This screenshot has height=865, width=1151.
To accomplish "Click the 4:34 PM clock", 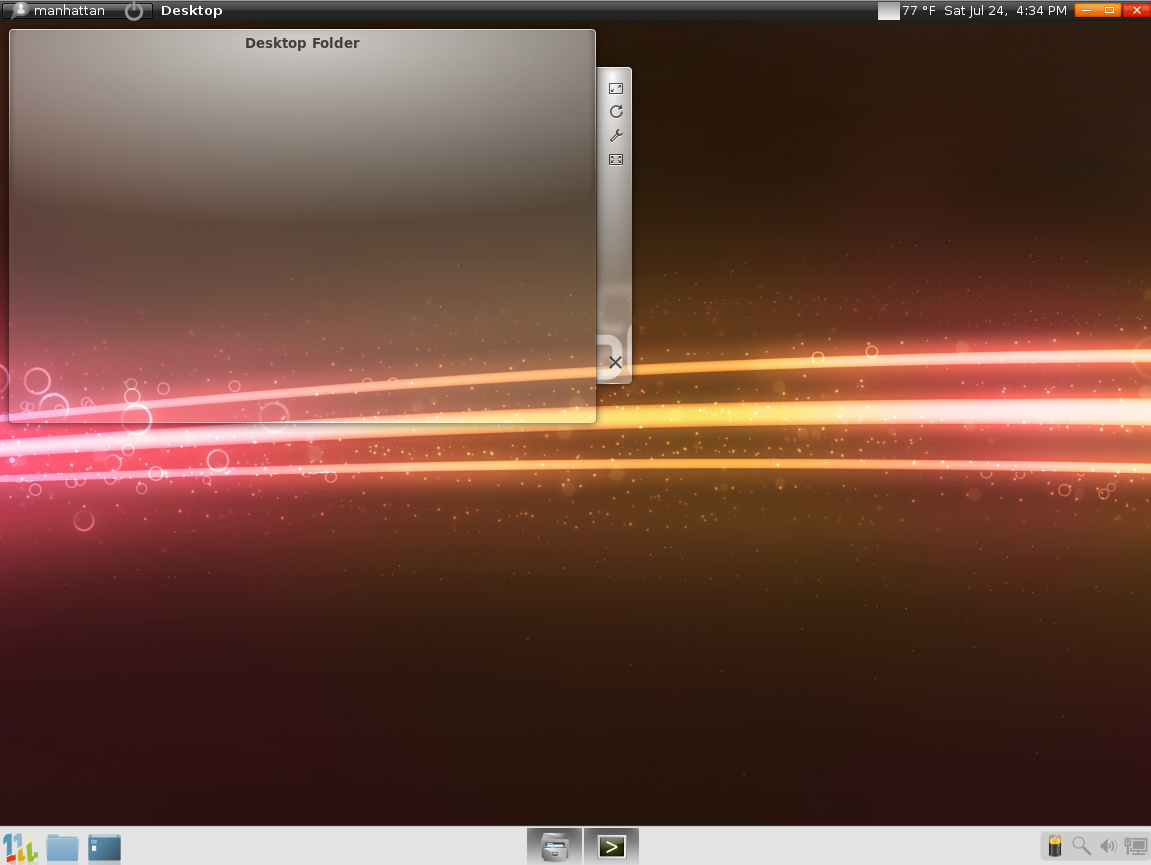I will pyautogui.click(x=1041, y=10).
